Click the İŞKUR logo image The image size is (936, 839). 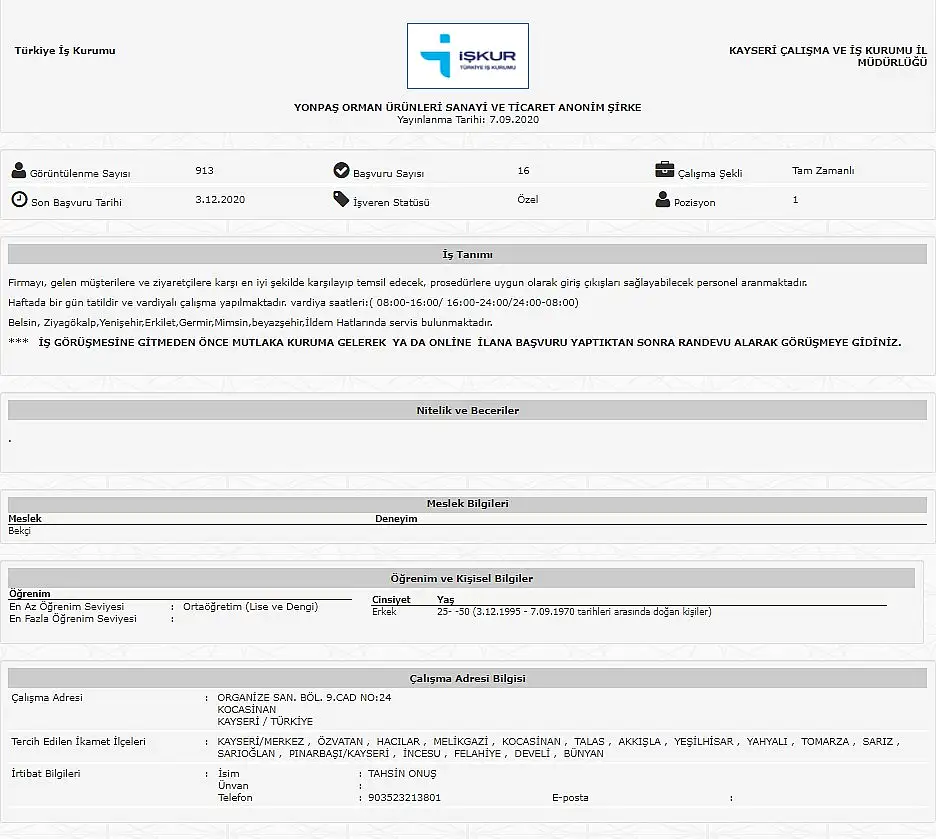click(467, 56)
